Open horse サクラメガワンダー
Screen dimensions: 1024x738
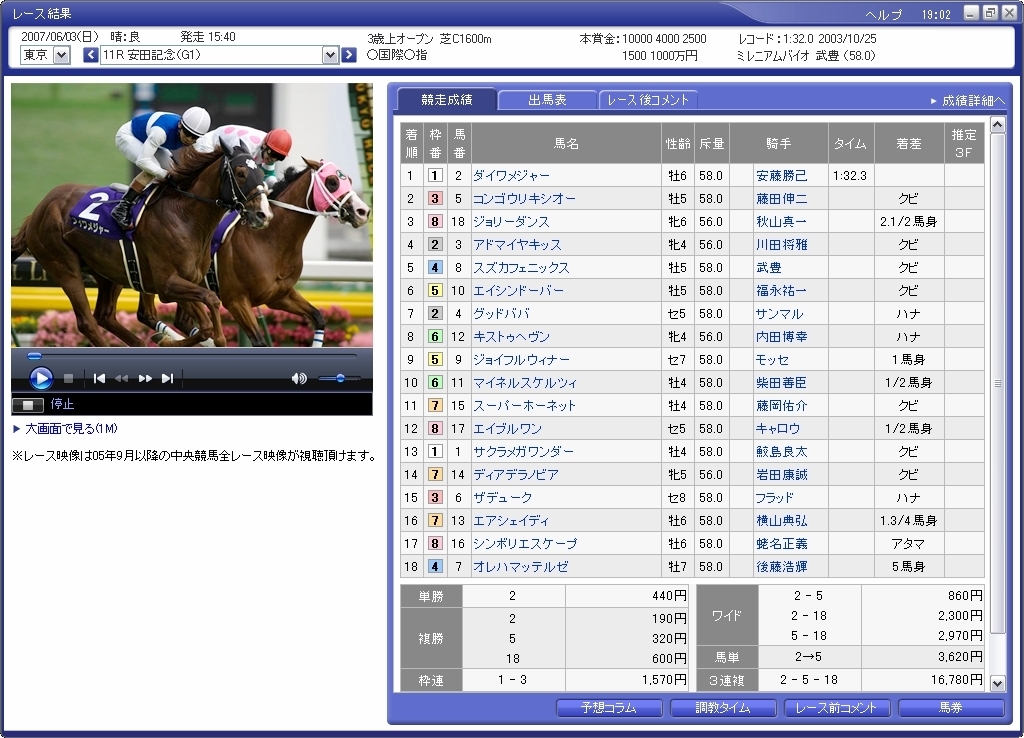pos(524,451)
